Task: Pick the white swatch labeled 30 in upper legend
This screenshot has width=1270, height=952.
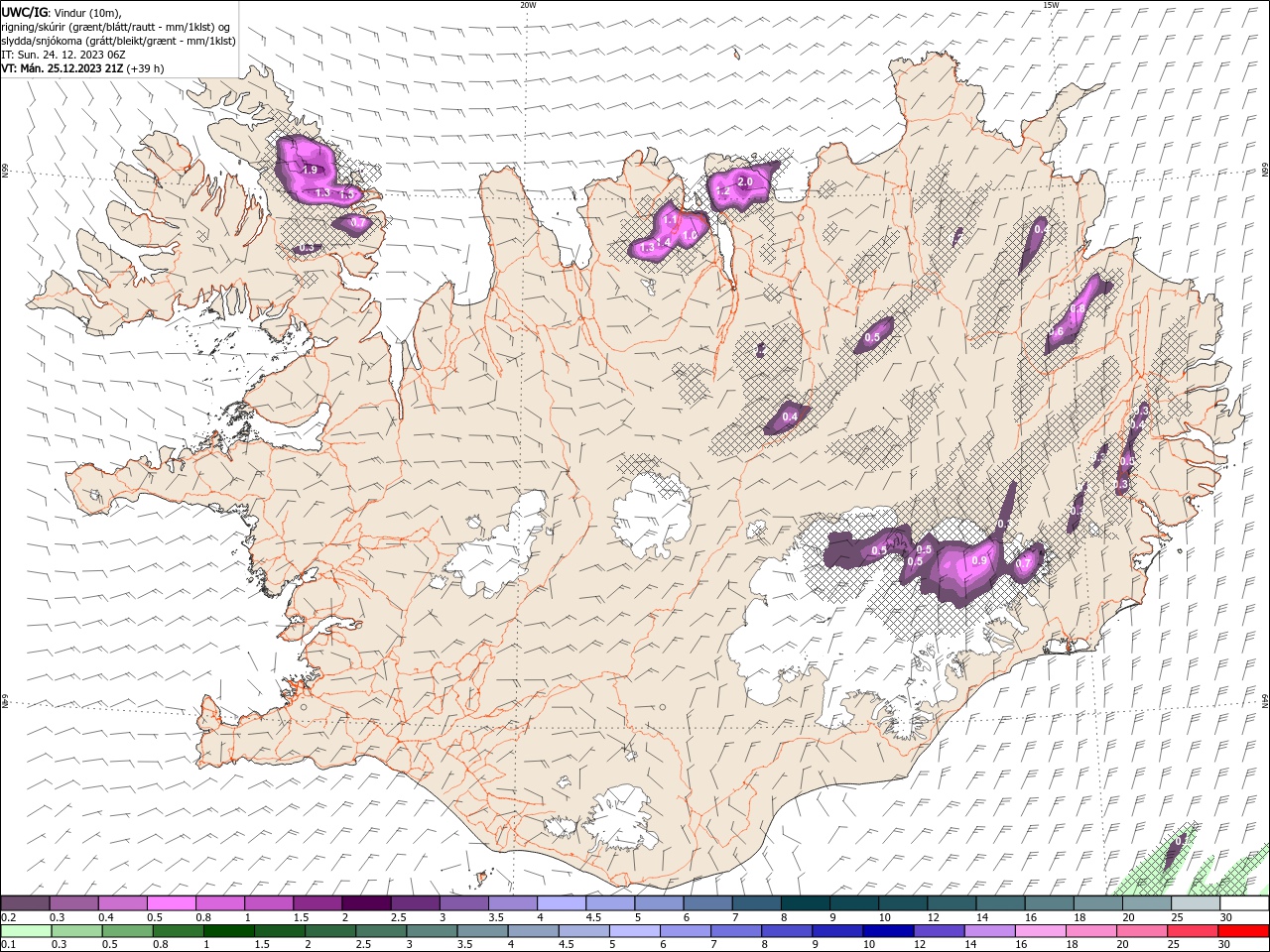Action: pyautogui.click(x=1243, y=903)
